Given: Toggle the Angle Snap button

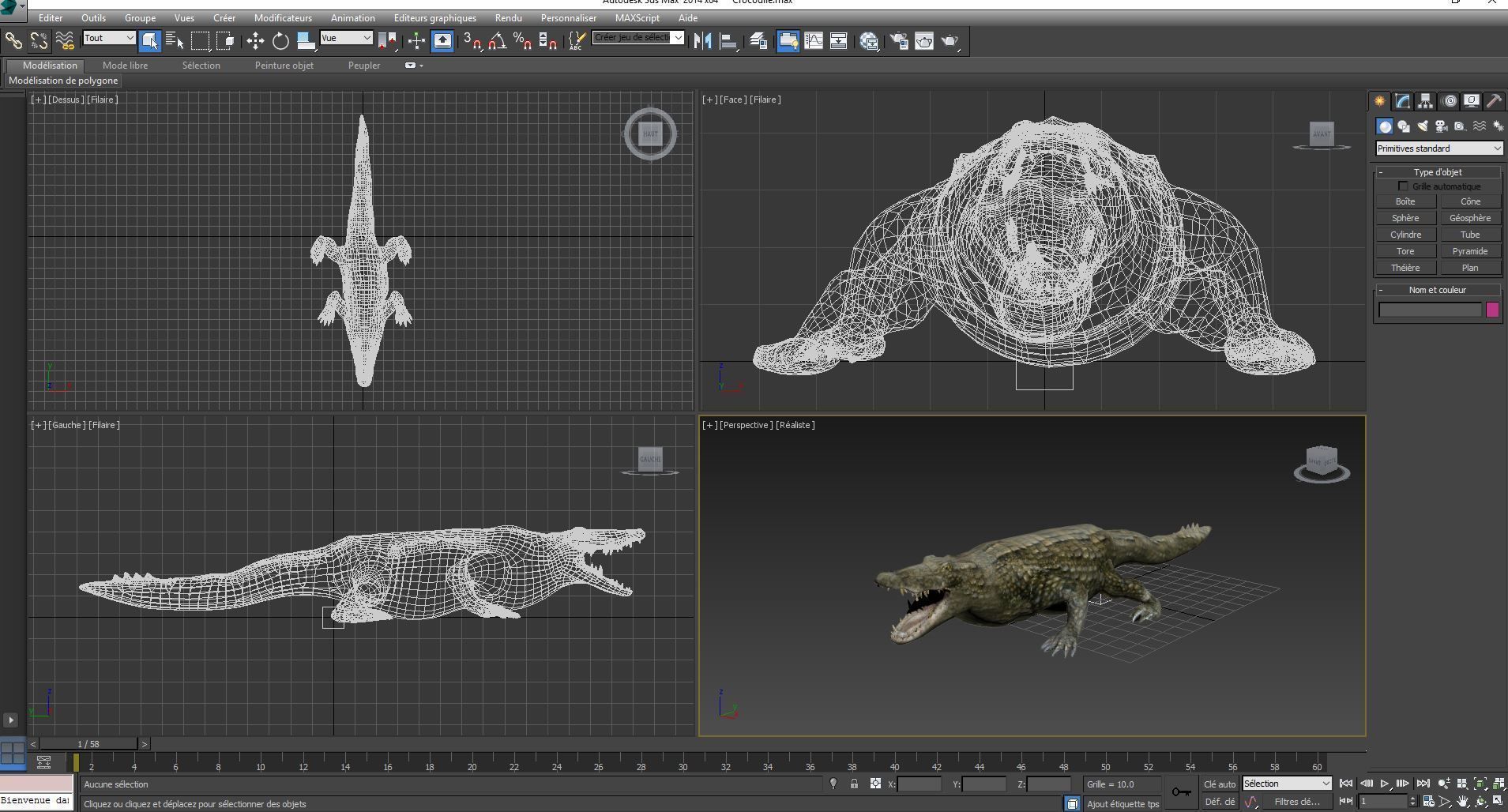Looking at the screenshot, I should [497, 40].
